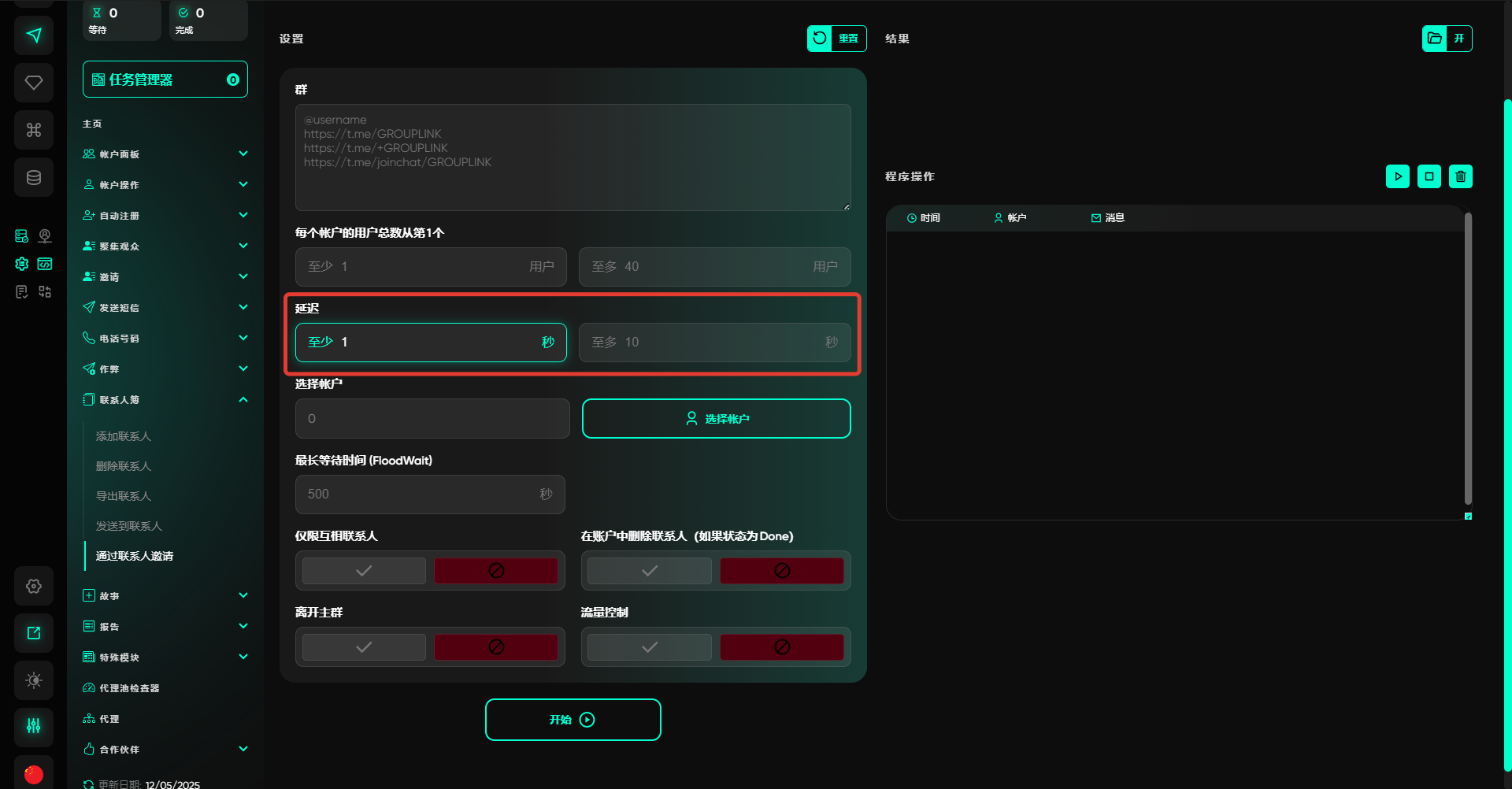Screen dimensions: 1512x789
Task: Click the red flag language icon
Action: [34, 774]
